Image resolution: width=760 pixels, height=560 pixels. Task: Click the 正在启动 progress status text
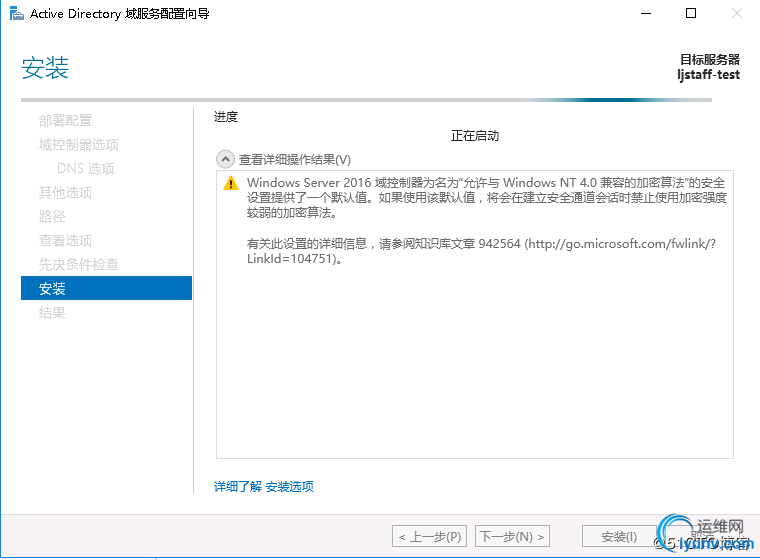tap(475, 136)
